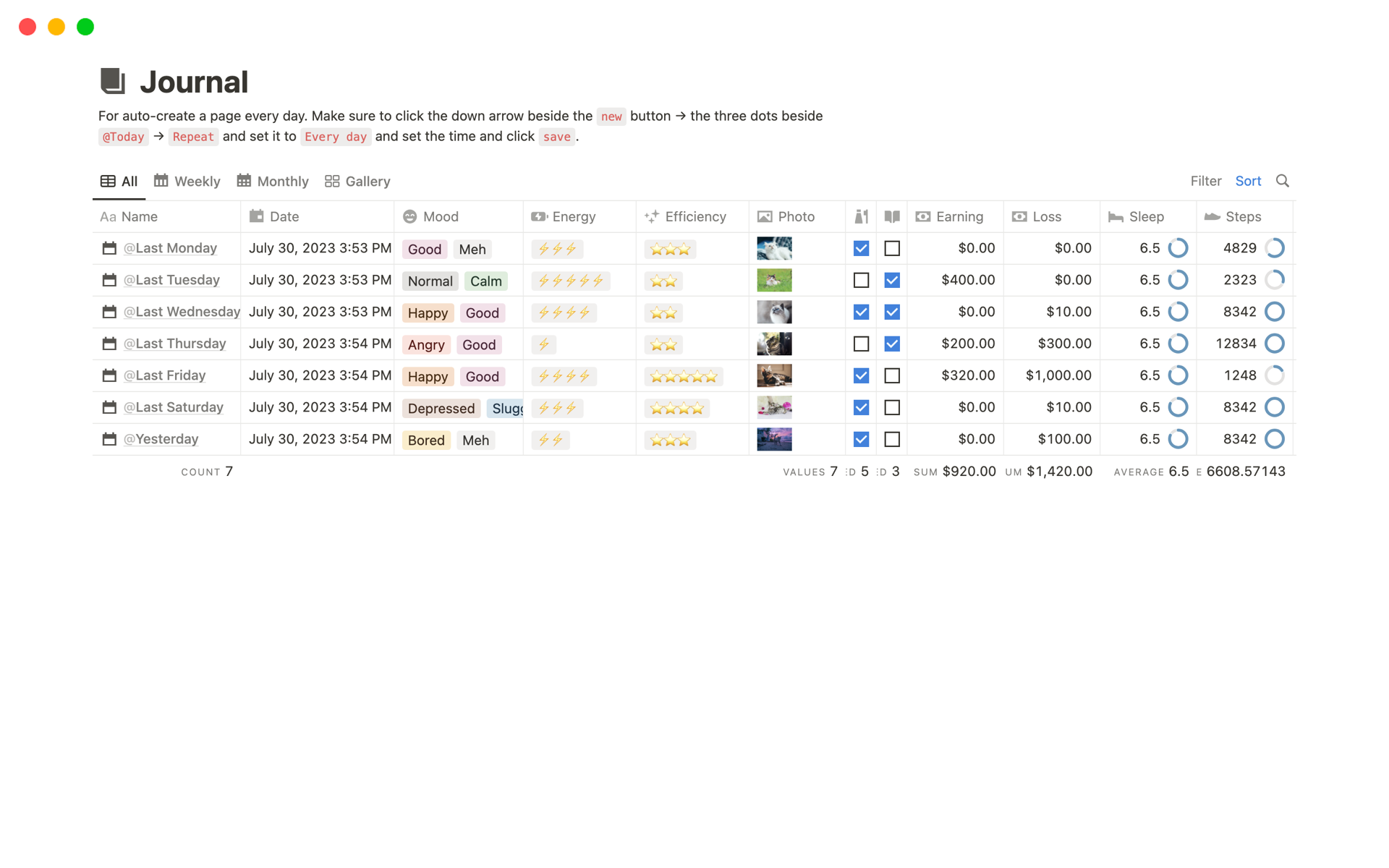Viewport: 1389px width, 868px height.
Task: Click the exercise dumbbell column header icon
Action: click(x=861, y=216)
